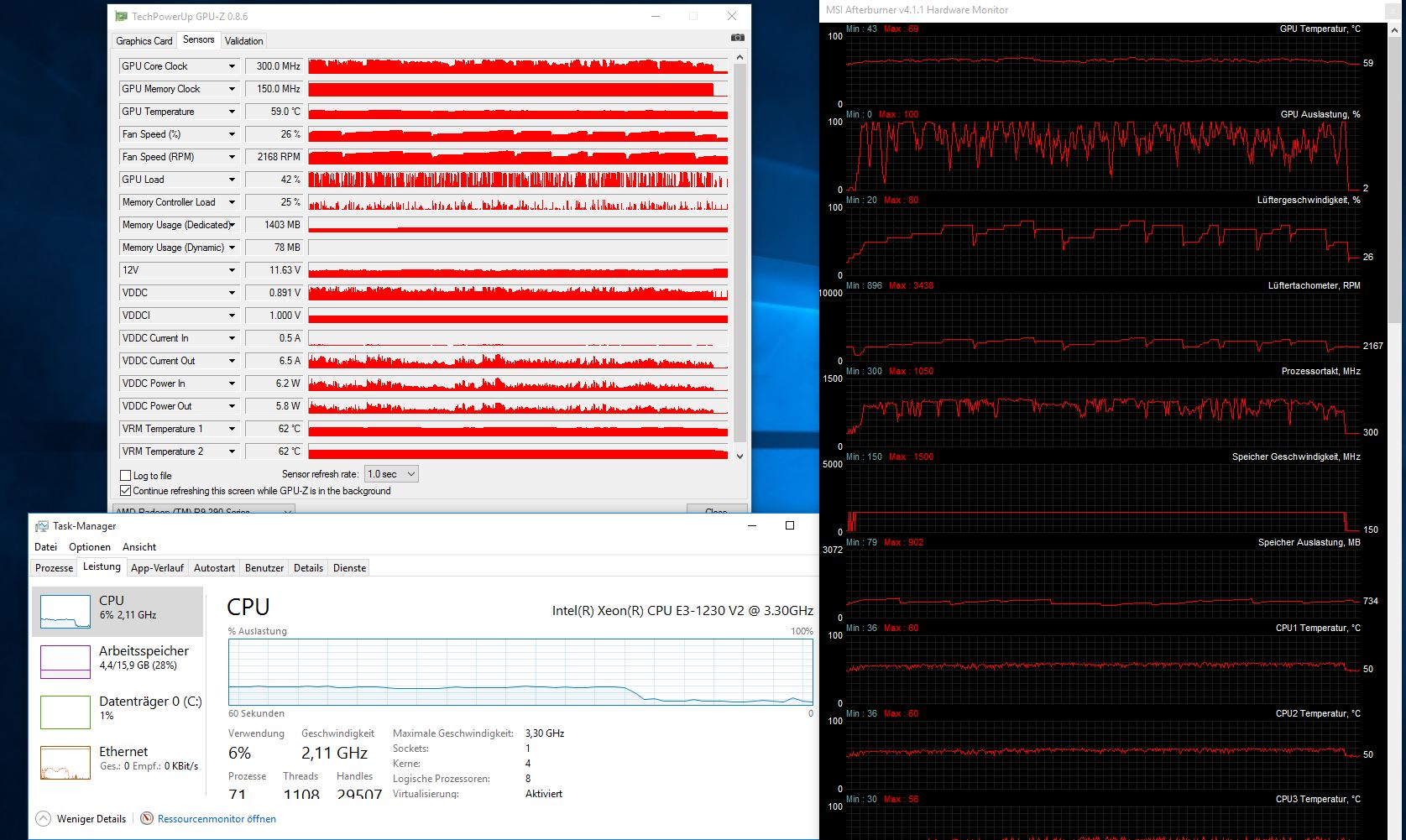Click the Ressourcenmonitor öffnen link
The image size is (1406, 840).
coord(217,819)
